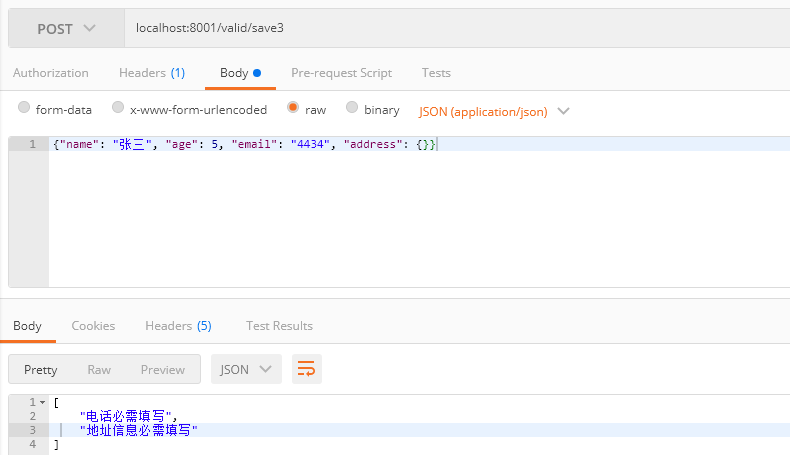Open the request Body tab

coord(240,73)
